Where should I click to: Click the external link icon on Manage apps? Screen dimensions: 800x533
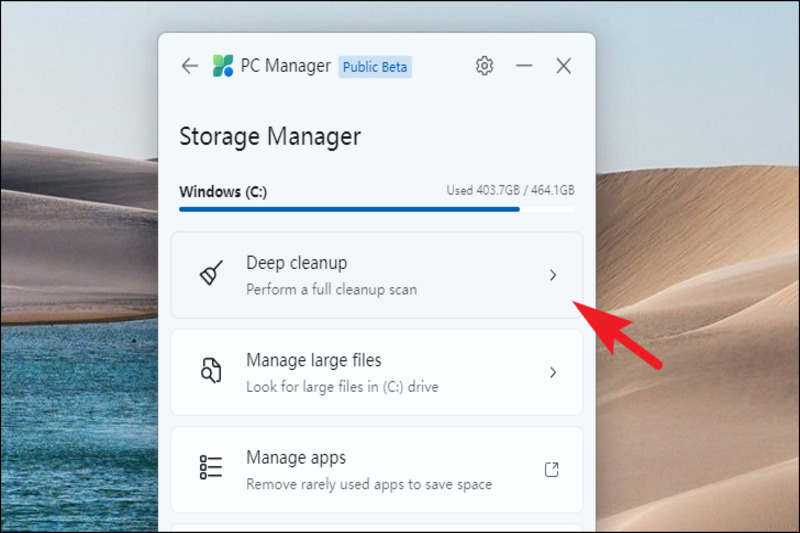click(551, 469)
